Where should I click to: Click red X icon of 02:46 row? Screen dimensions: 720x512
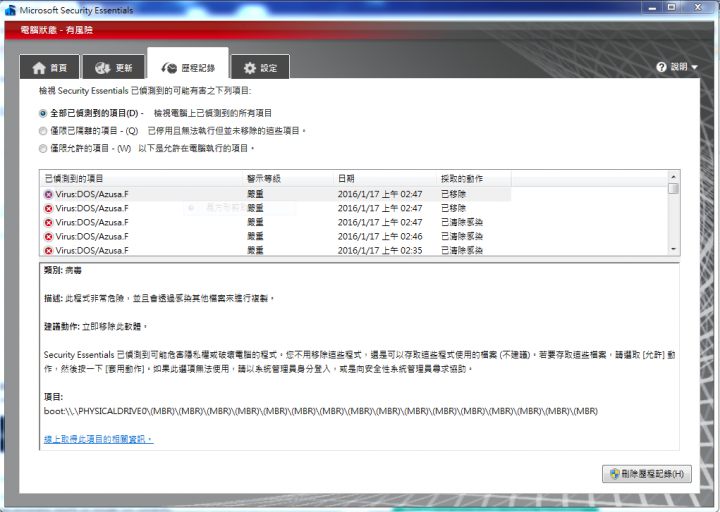coord(48,236)
